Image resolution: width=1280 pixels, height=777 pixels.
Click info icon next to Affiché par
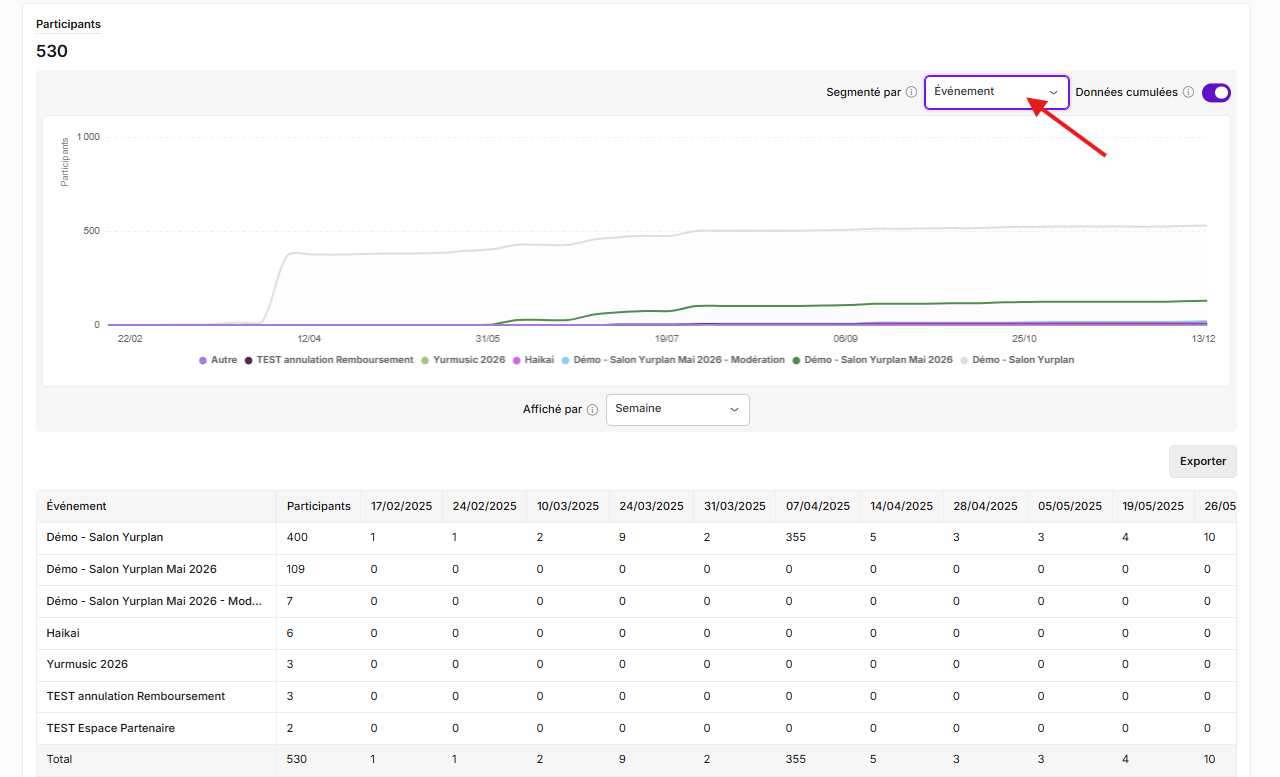click(x=592, y=409)
